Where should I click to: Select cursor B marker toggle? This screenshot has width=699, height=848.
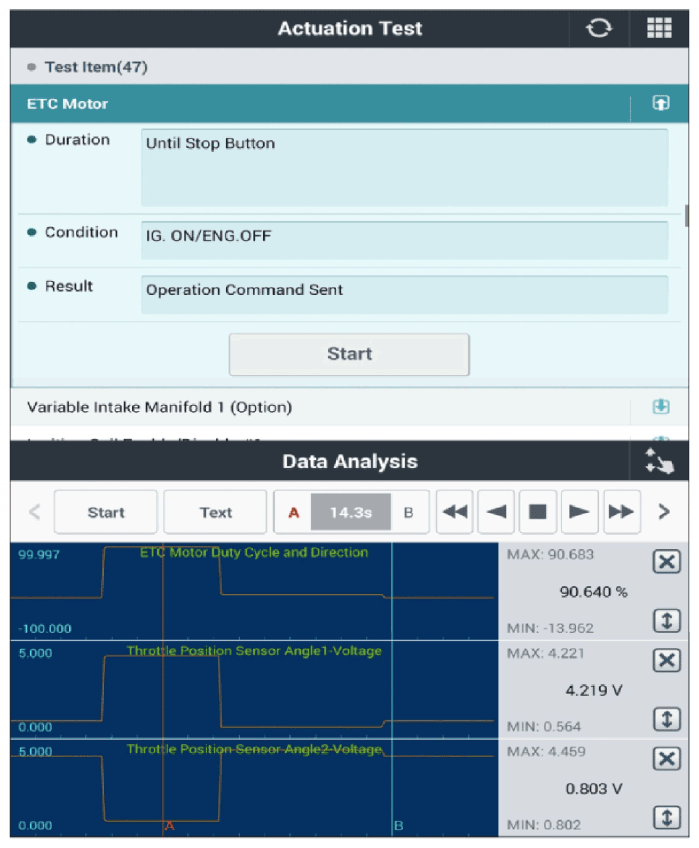click(x=408, y=512)
